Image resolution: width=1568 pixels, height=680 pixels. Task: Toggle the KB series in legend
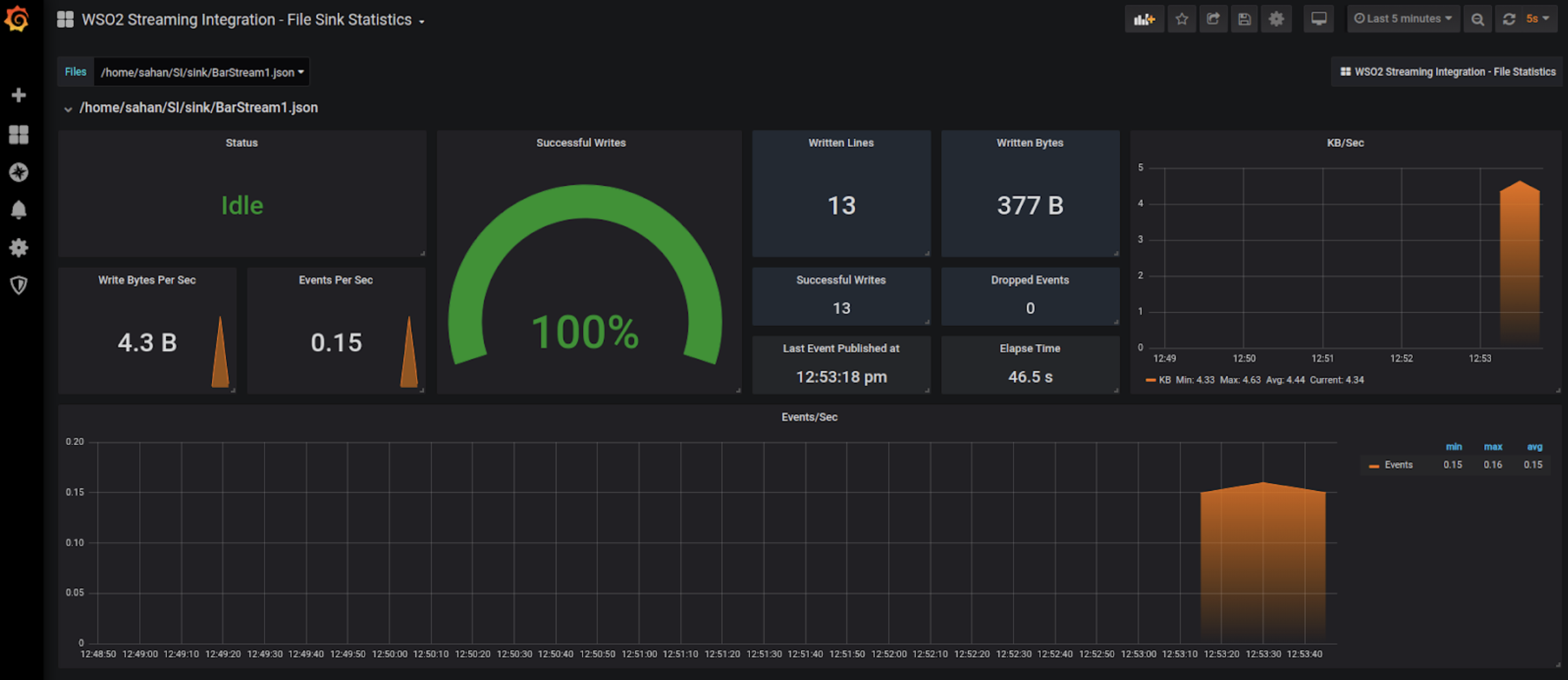click(x=1164, y=380)
